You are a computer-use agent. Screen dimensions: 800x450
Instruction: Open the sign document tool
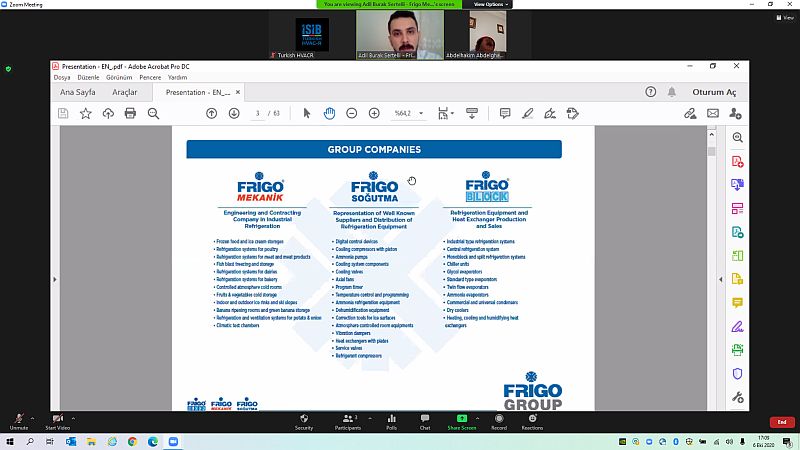click(550, 113)
